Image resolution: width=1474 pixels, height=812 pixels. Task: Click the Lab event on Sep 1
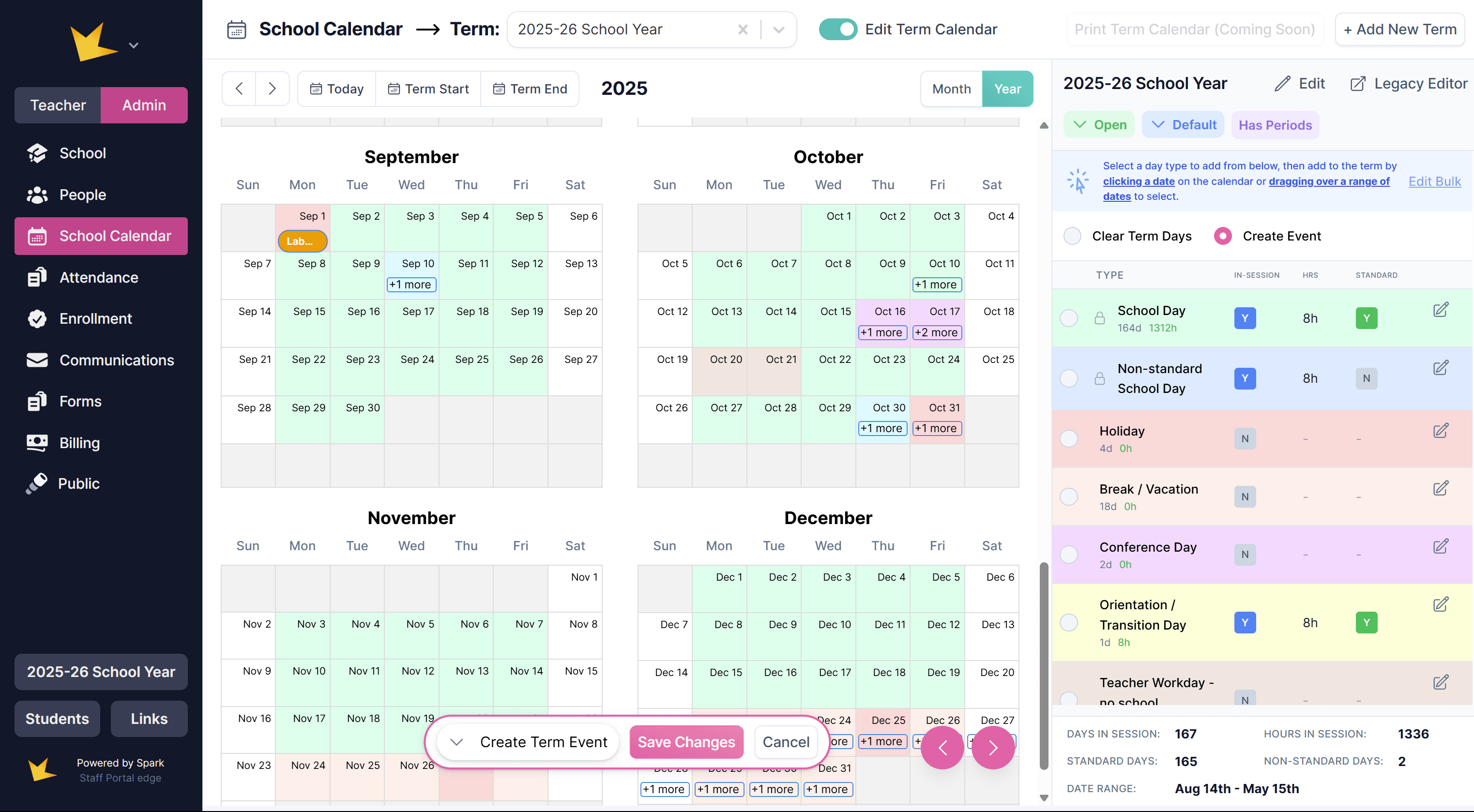tap(302, 241)
